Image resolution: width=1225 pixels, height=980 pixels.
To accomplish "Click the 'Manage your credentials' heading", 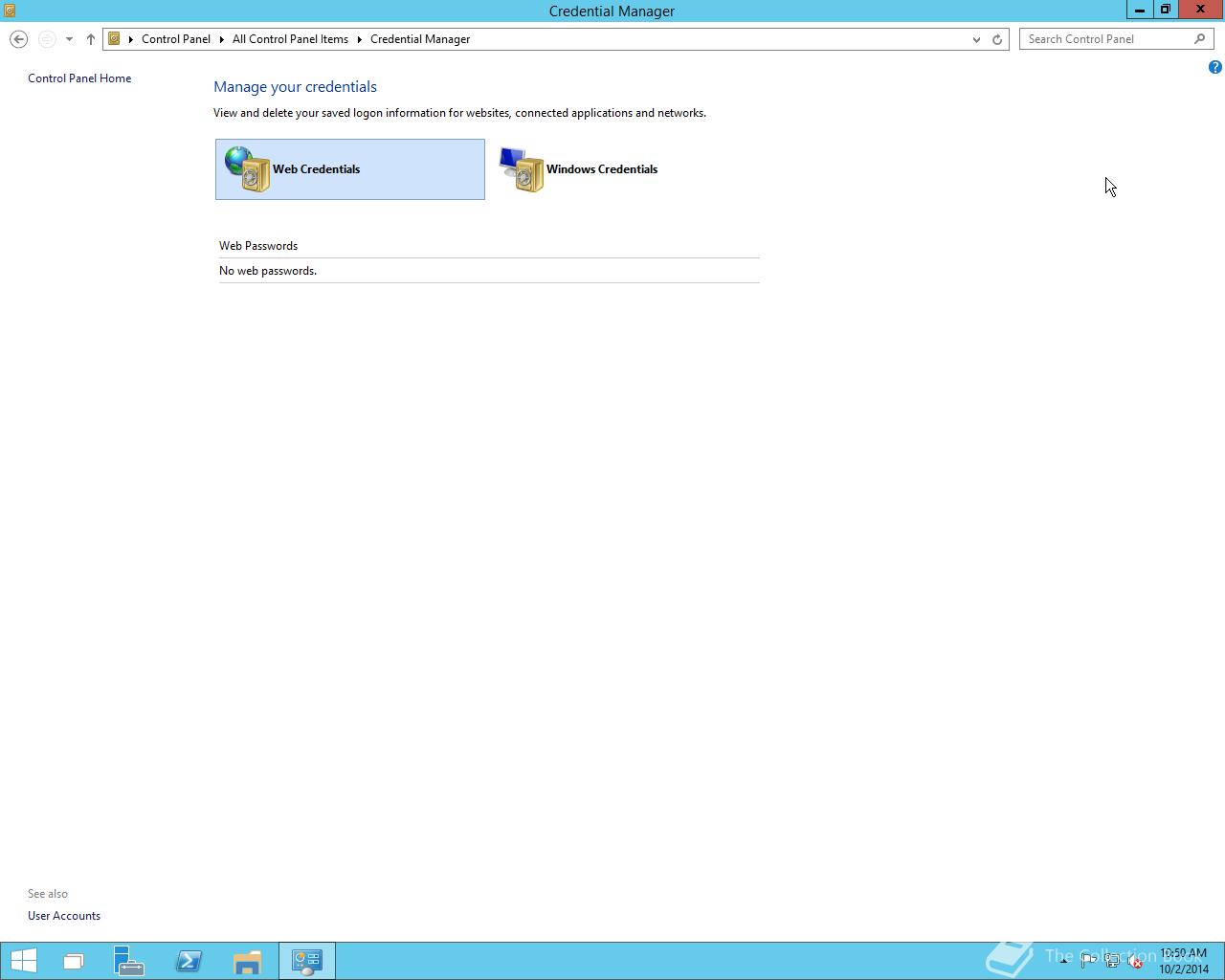I will pos(296,87).
